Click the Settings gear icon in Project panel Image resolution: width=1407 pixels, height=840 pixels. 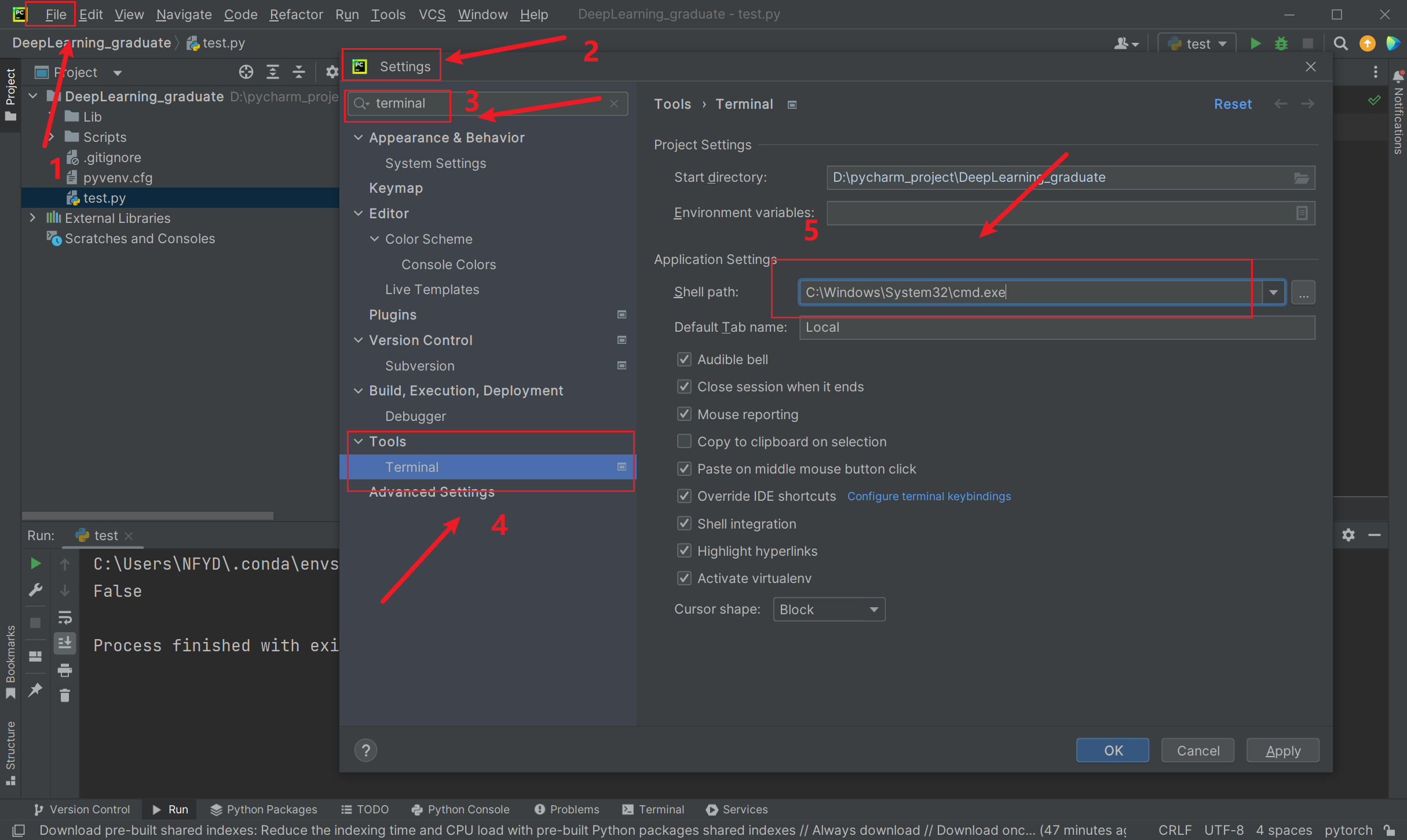(330, 72)
